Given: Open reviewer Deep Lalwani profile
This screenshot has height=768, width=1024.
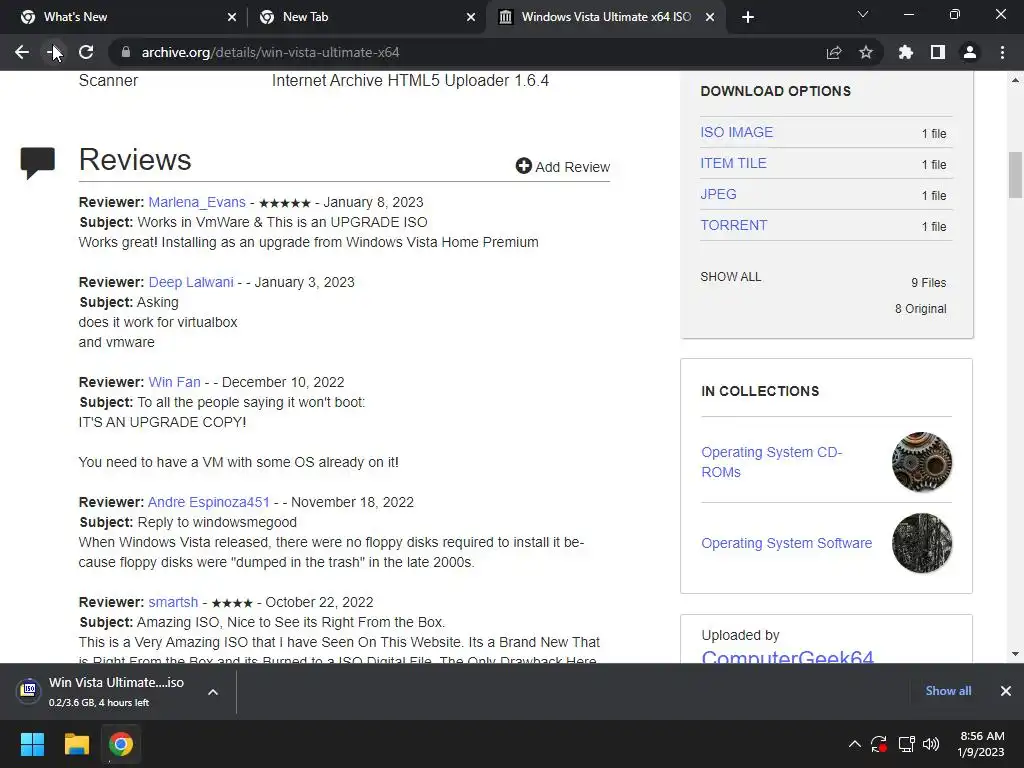Looking at the screenshot, I should tap(191, 282).
